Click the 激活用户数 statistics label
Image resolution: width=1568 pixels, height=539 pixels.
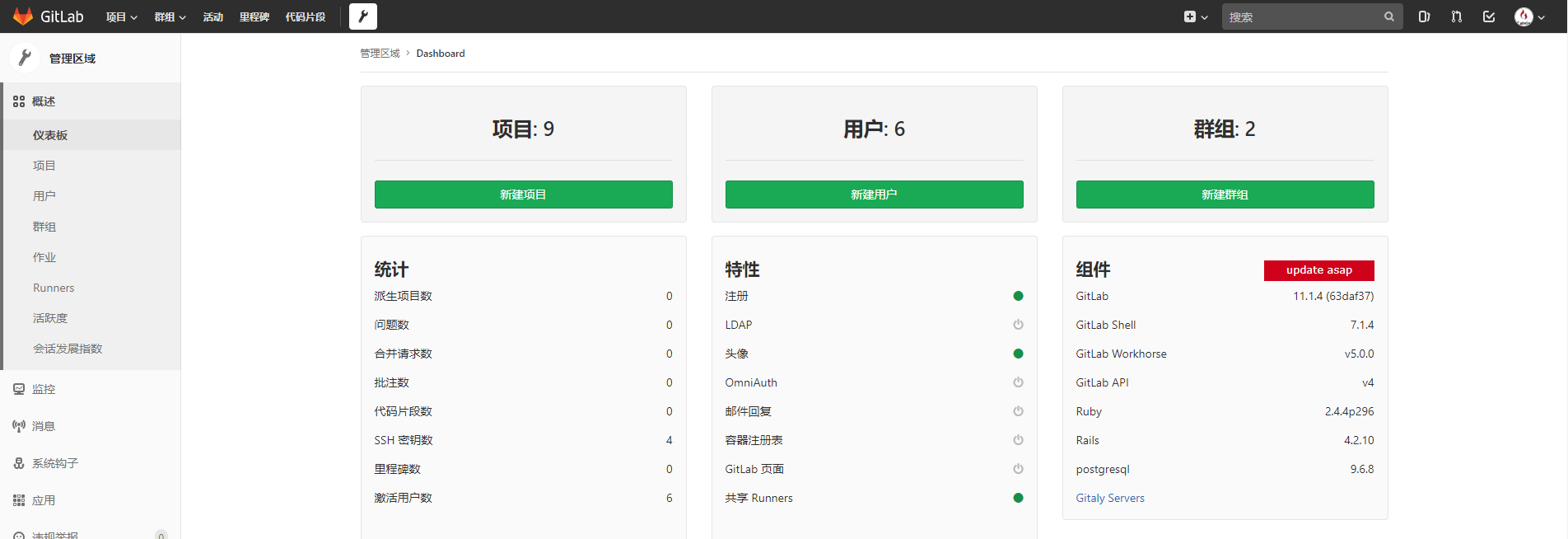(404, 498)
